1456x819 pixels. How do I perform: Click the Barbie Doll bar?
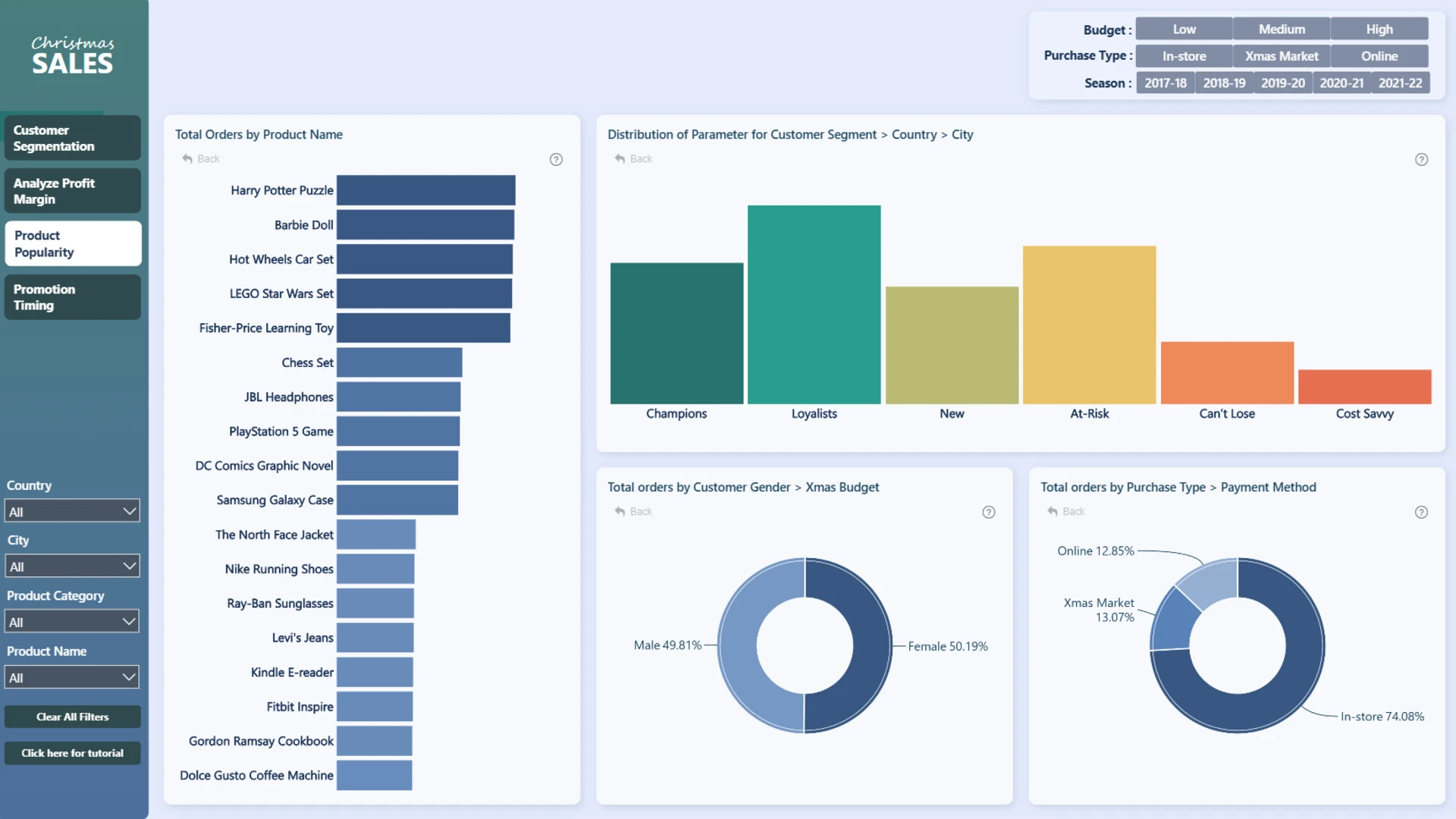425,225
